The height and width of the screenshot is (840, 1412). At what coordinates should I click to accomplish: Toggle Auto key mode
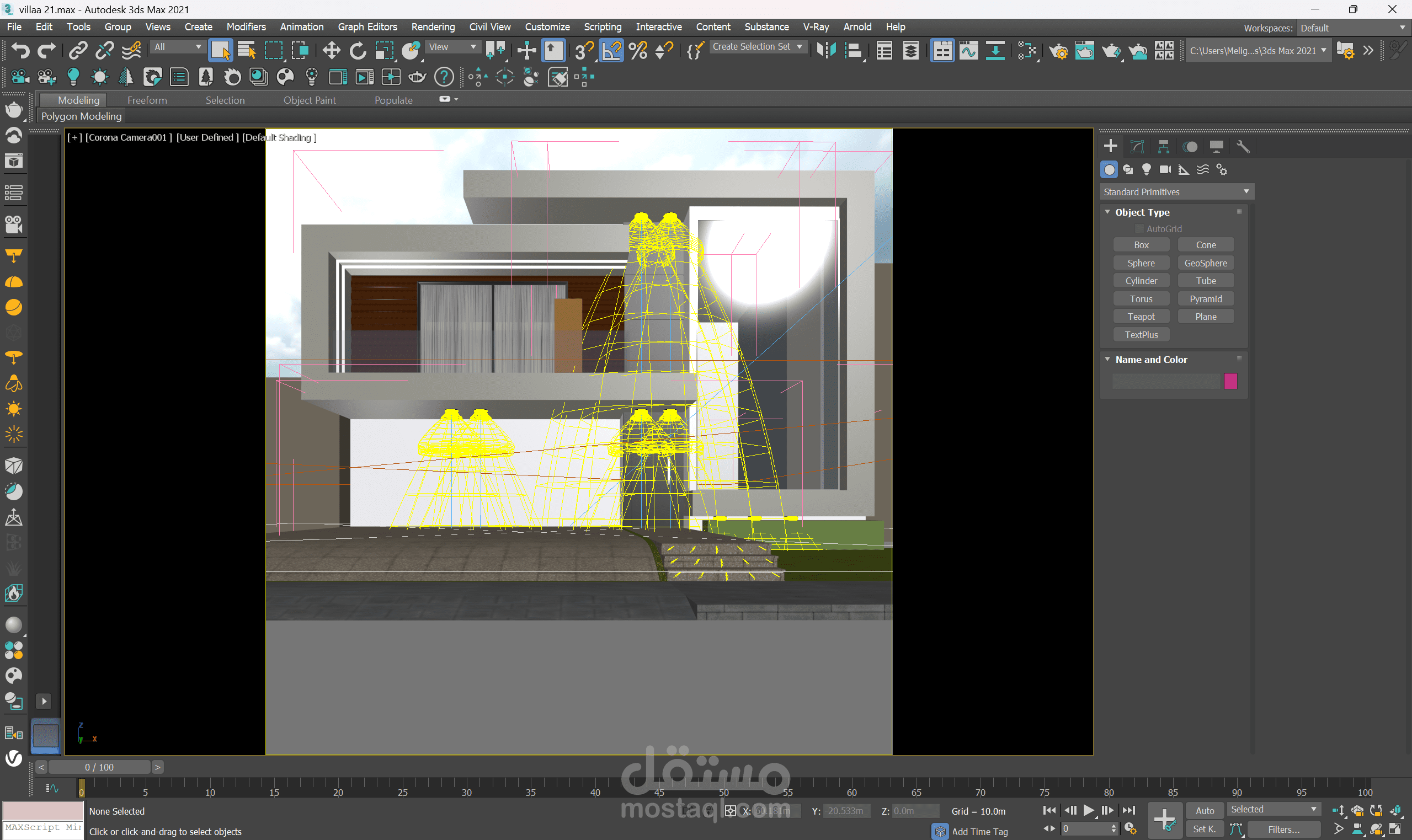(1205, 811)
